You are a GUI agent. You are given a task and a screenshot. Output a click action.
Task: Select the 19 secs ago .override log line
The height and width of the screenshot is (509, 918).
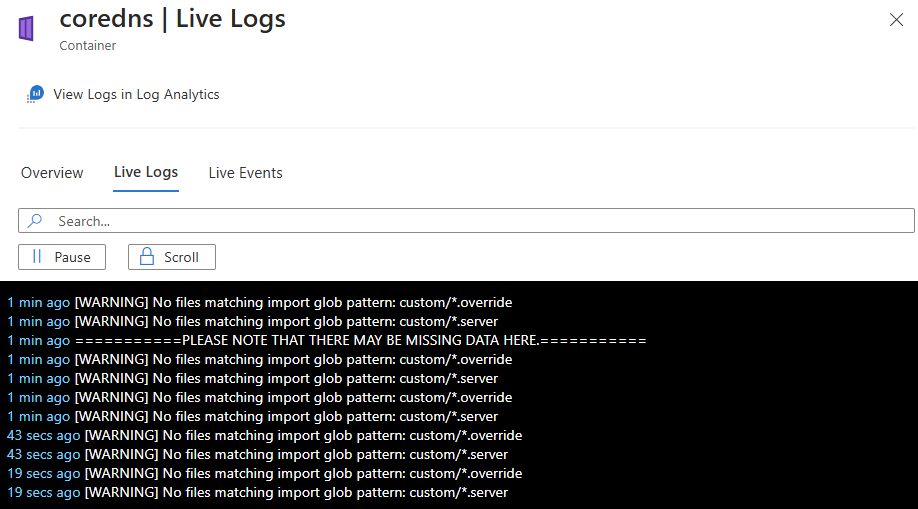(265, 473)
